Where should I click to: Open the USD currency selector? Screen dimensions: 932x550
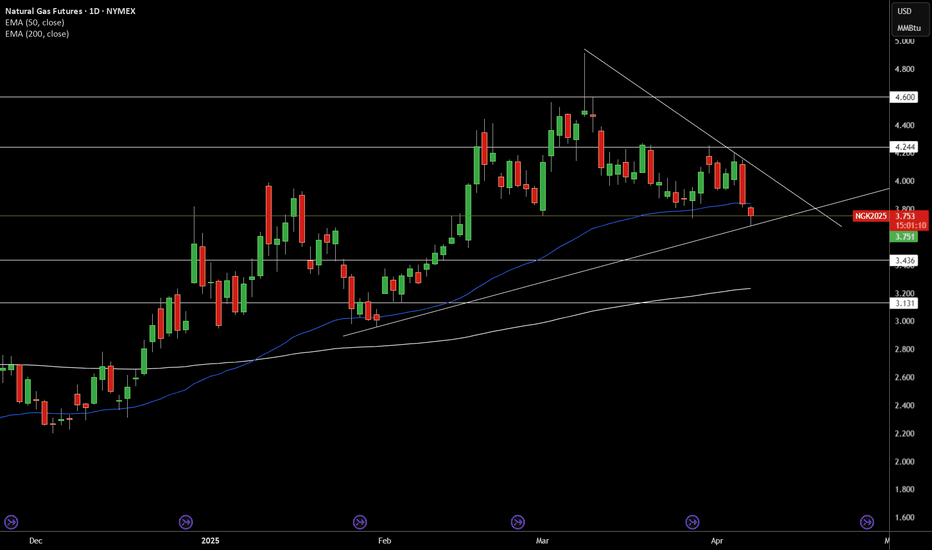tap(904, 11)
